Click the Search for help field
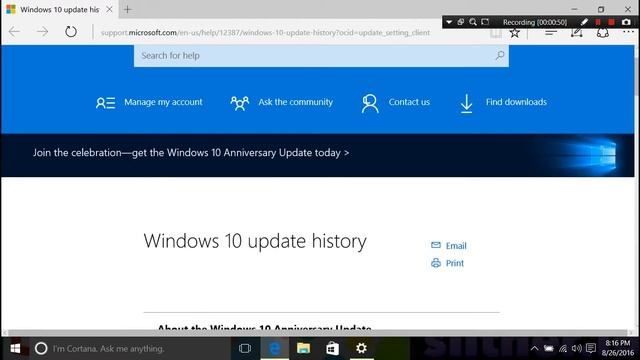This screenshot has height=360, width=640. coord(321,56)
